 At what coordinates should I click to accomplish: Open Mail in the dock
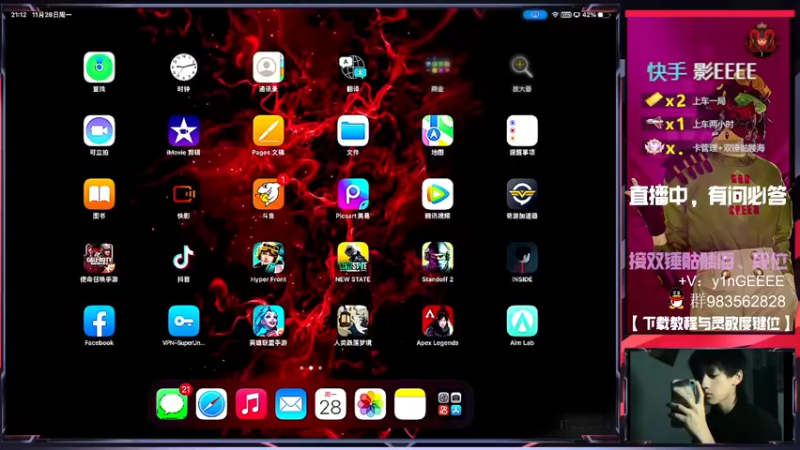coord(291,404)
